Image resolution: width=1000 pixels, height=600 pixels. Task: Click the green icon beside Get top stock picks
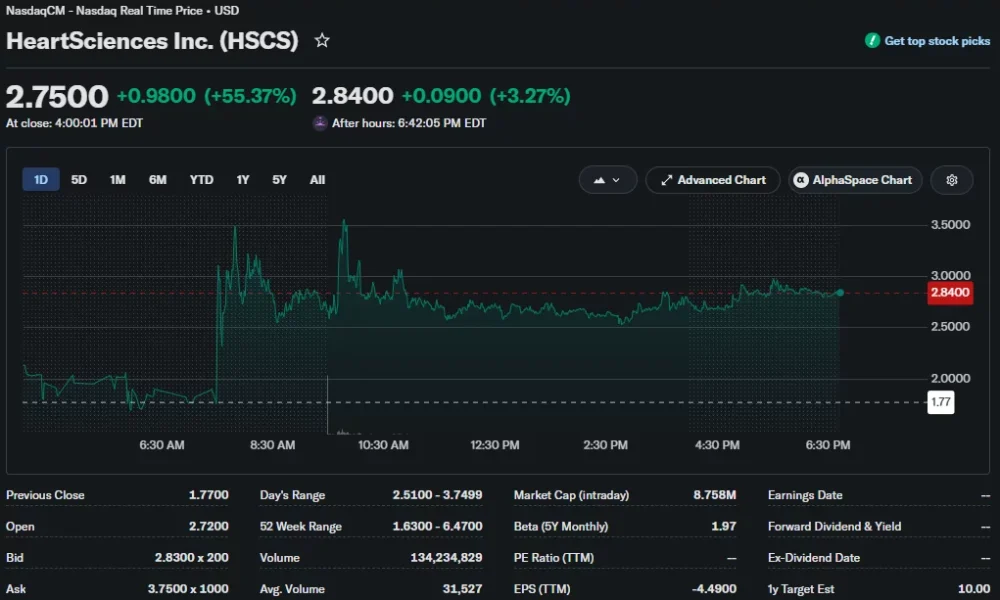click(x=872, y=41)
